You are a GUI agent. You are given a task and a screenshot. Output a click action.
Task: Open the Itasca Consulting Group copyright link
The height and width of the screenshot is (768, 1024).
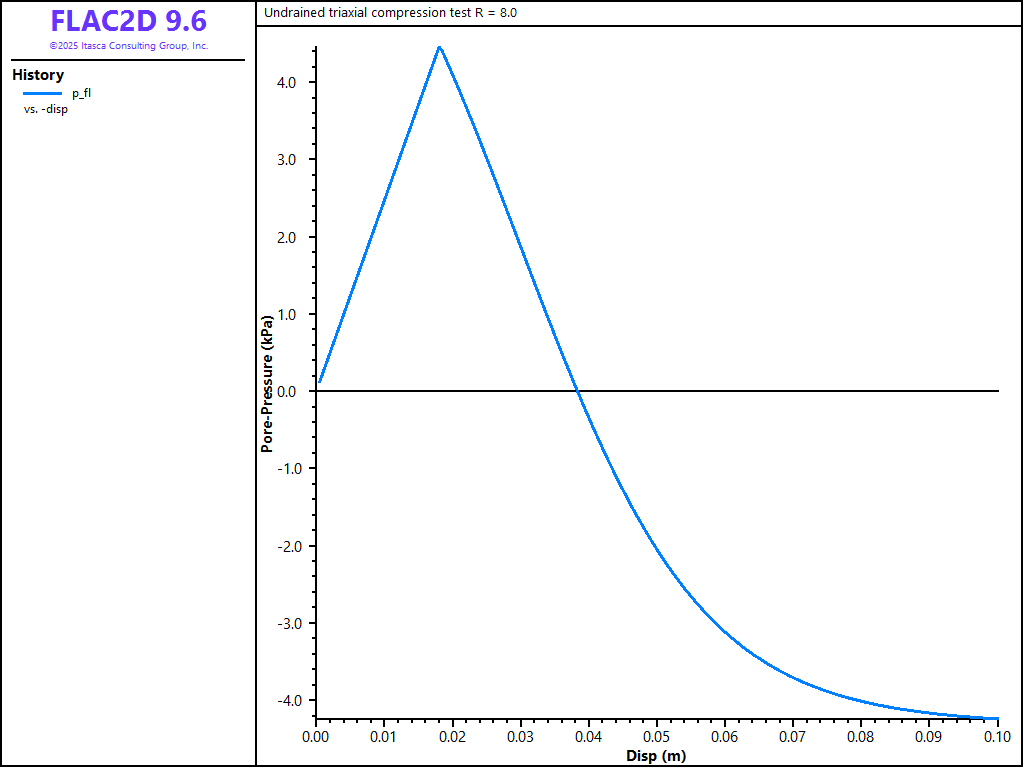point(128,46)
